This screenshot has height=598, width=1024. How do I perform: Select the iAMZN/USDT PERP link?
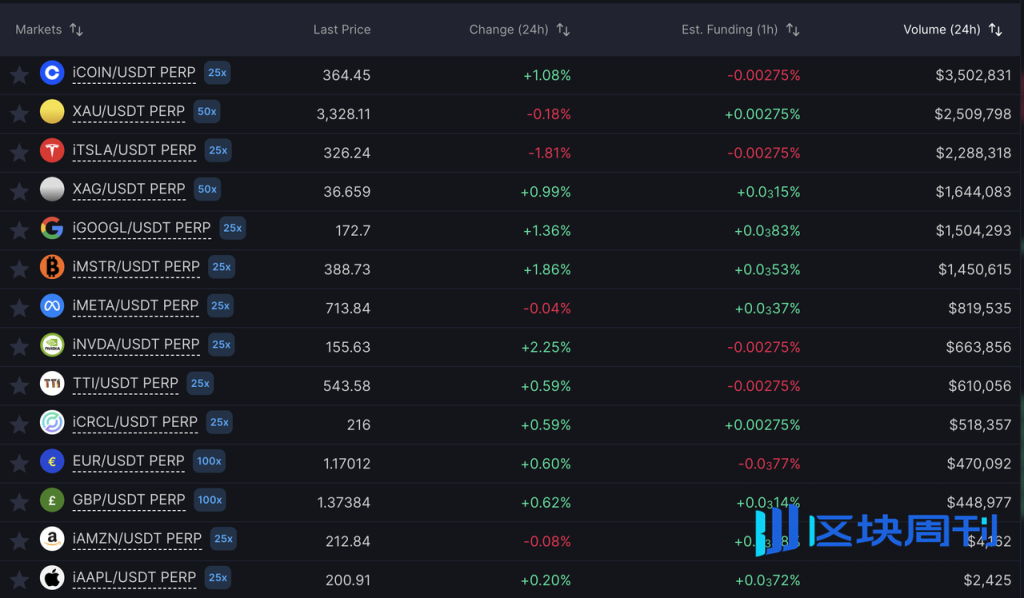[x=137, y=539]
